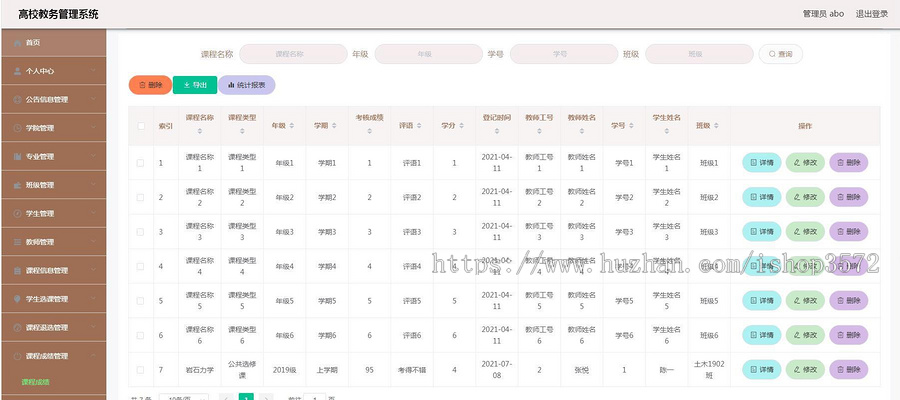Expand the 公告信息管理 menu chevron
This screenshot has width=900, height=400.
coord(94,99)
